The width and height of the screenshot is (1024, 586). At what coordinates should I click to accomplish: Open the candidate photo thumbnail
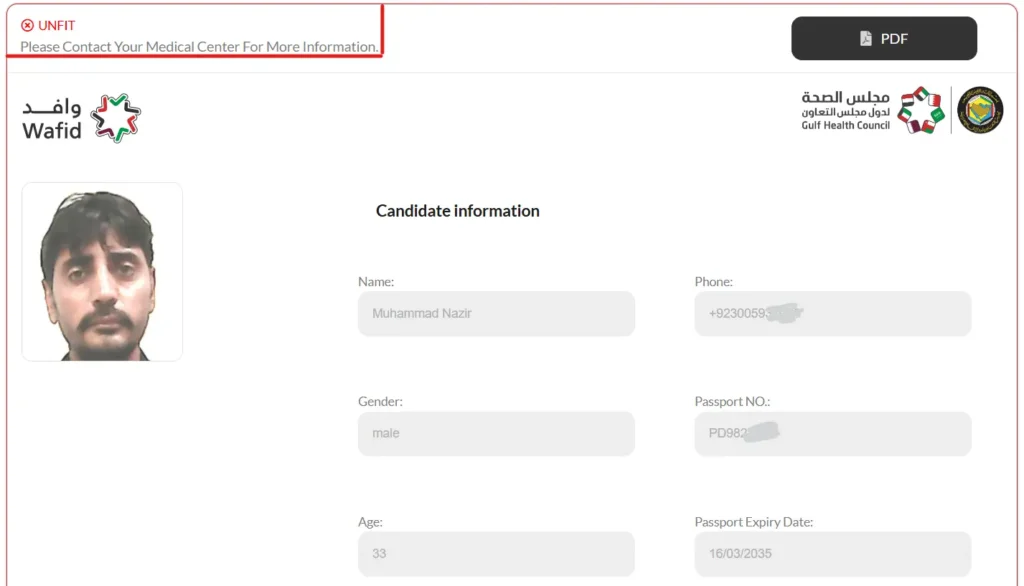[102, 271]
